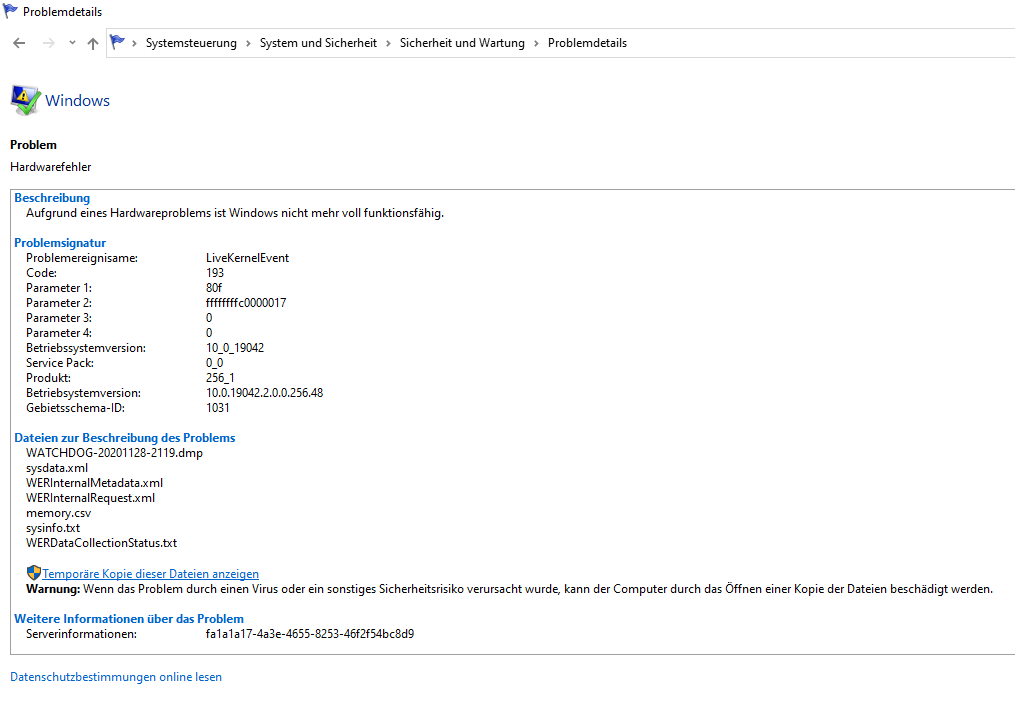Open Systemsteuerung breadcrumb
The image size is (1015, 721).
coord(191,43)
